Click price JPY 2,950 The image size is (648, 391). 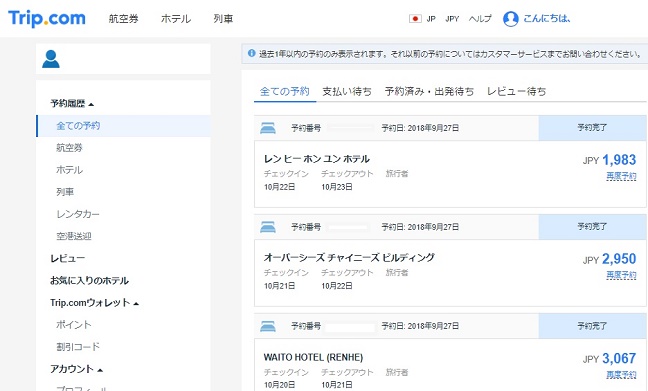610,259
